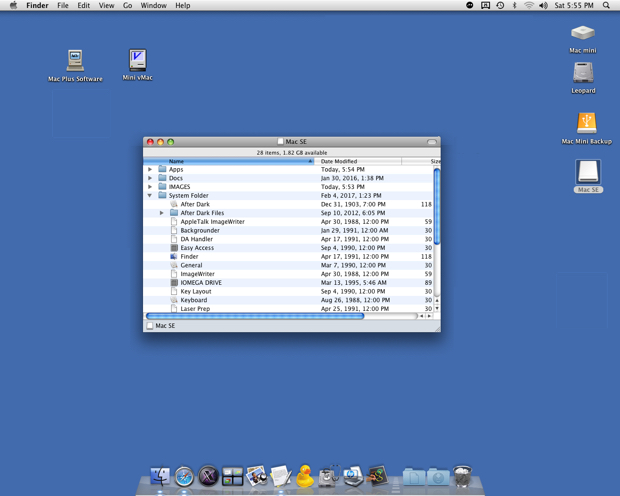
Task: Expand the After Dark Files folder
Action: pos(162,213)
